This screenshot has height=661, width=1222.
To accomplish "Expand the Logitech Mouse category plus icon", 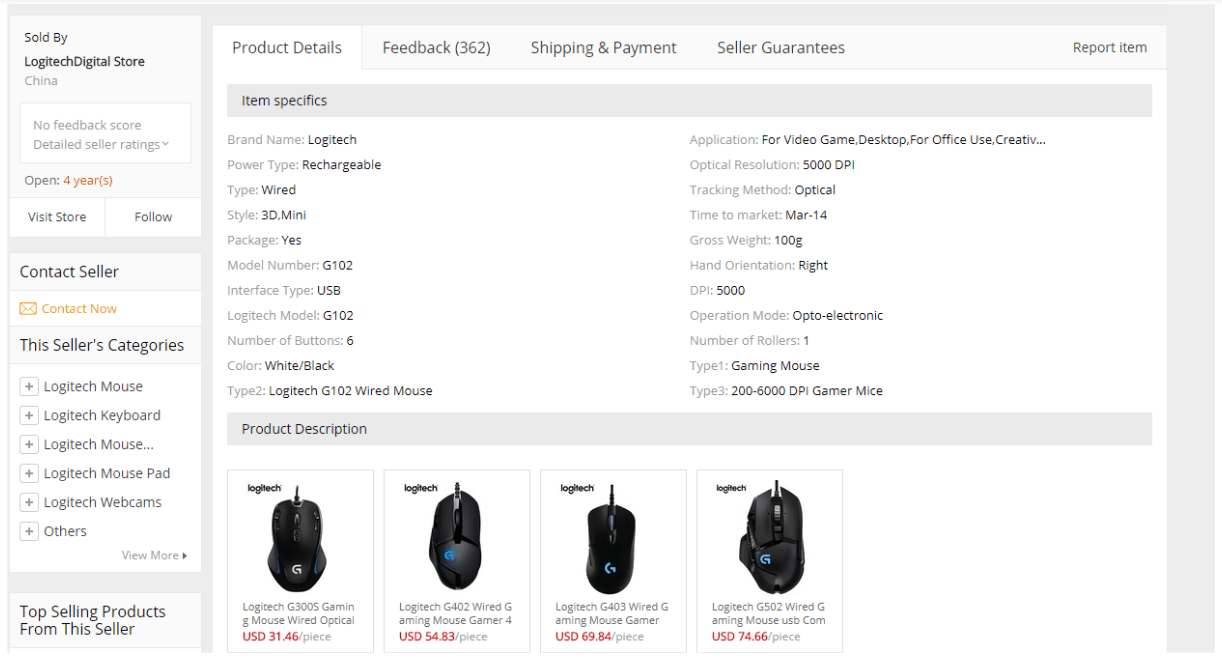I will pyautogui.click(x=29, y=387).
